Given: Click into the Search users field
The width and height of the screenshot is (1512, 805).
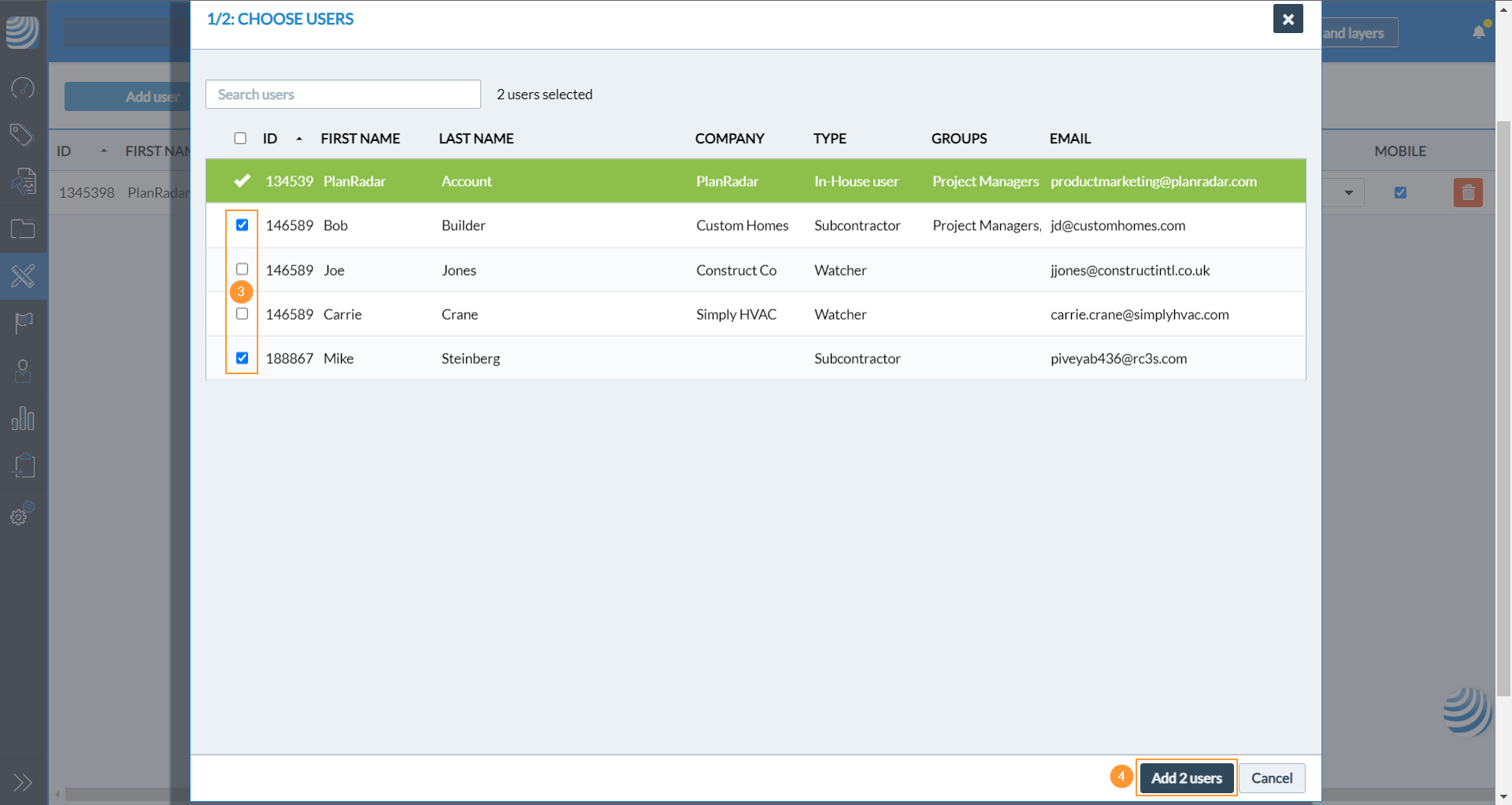Looking at the screenshot, I should pyautogui.click(x=343, y=95).
